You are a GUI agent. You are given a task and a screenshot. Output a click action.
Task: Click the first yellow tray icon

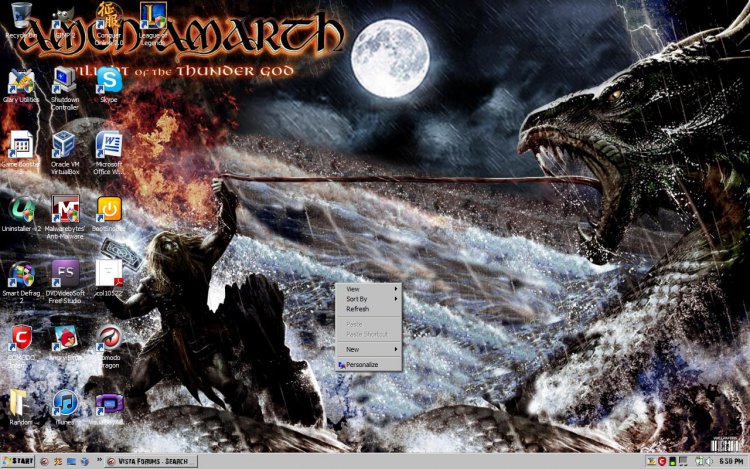point(651,461)
